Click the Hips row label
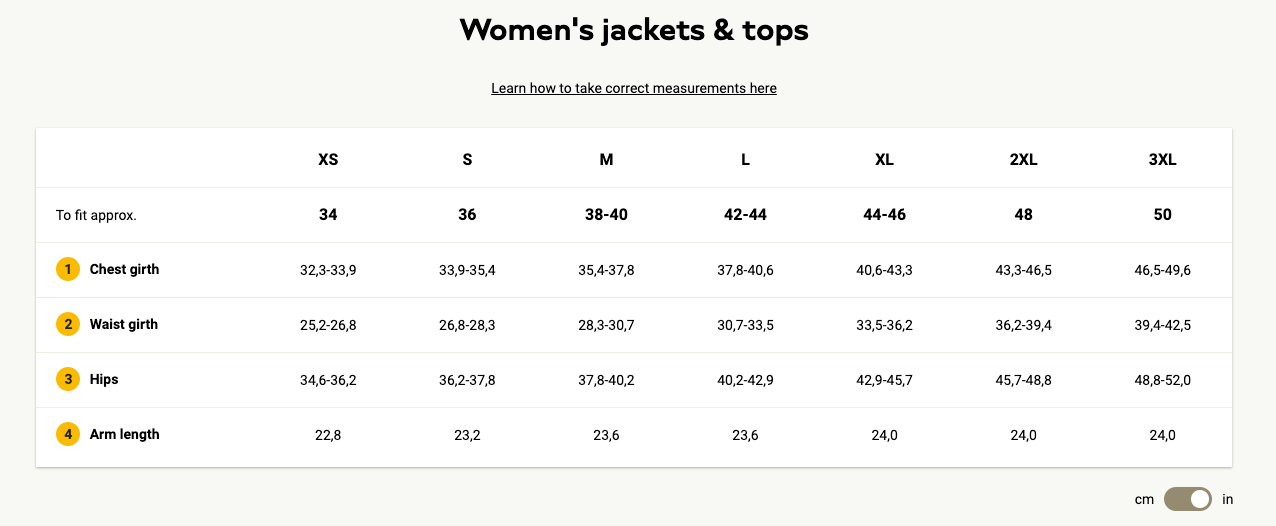 tap(104, 380)
